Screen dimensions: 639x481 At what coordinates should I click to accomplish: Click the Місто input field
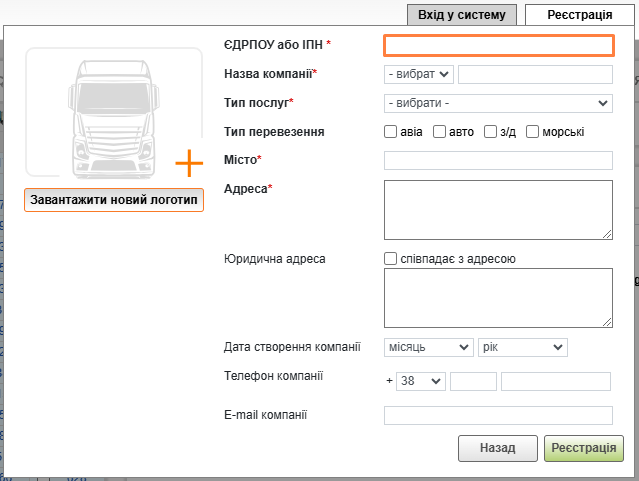click(x=498, y=160)
